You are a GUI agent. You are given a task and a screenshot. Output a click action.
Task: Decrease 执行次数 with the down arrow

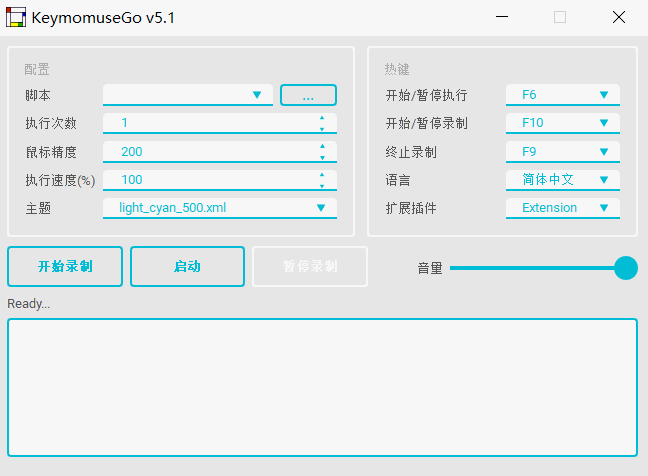pyautogui.click(x=322, y=129)
